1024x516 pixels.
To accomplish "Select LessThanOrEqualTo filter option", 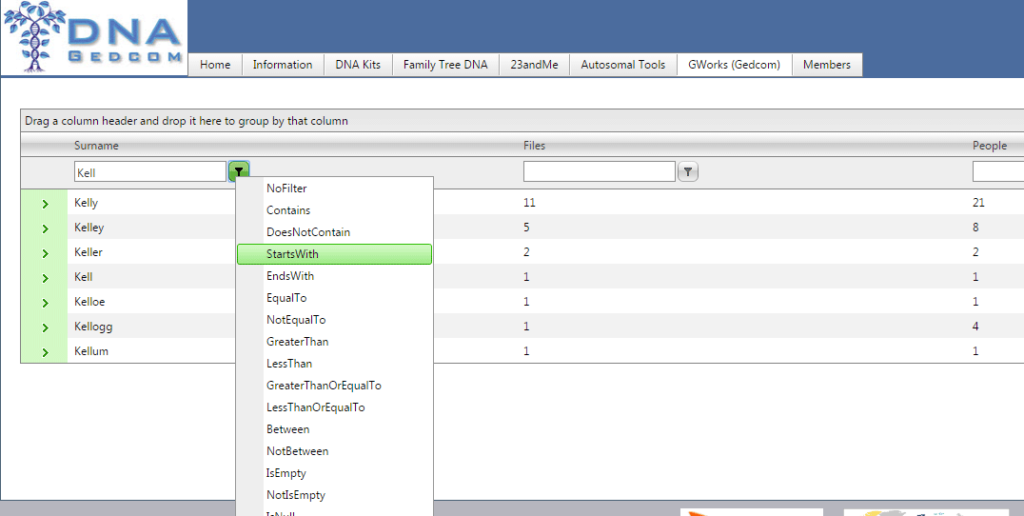I will [x=334, y=407].
